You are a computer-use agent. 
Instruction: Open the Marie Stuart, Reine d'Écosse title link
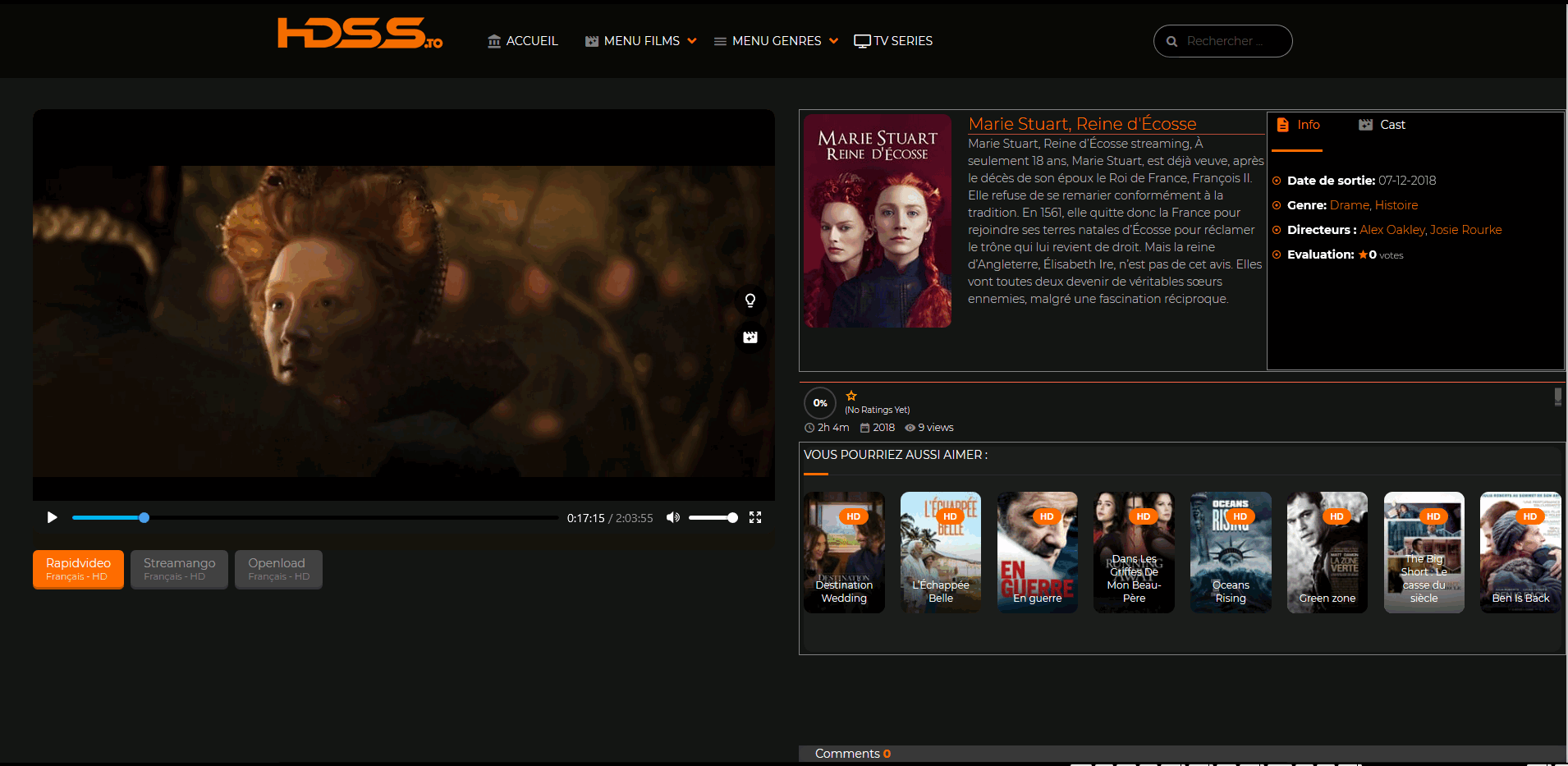(x=1082, y=124)
